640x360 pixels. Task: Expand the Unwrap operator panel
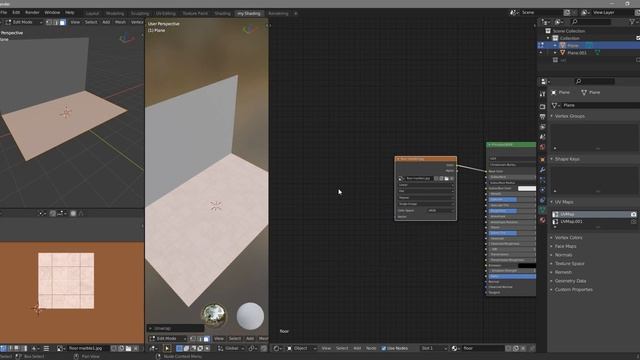[x=175, y=329]
